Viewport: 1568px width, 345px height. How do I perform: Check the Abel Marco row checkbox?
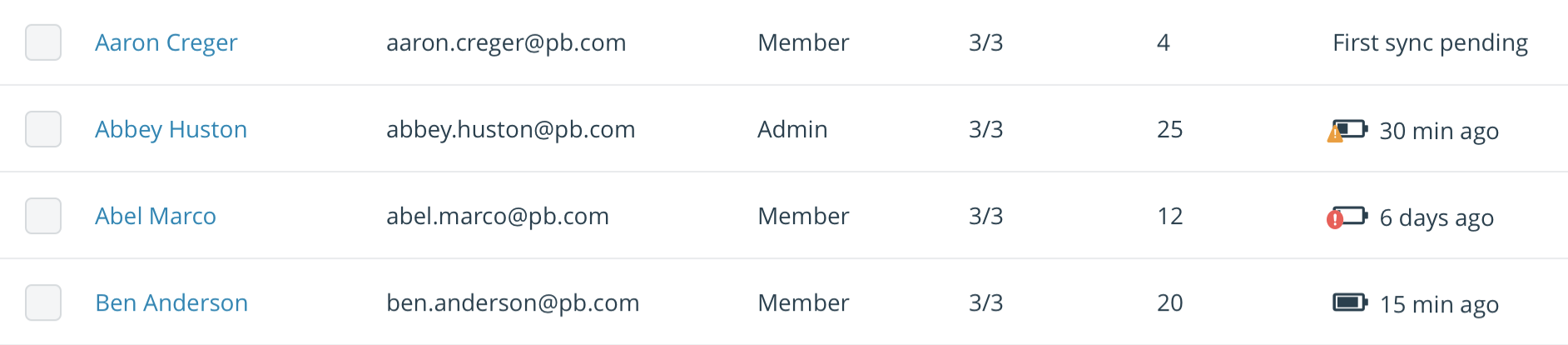click(x=43, y=216)
